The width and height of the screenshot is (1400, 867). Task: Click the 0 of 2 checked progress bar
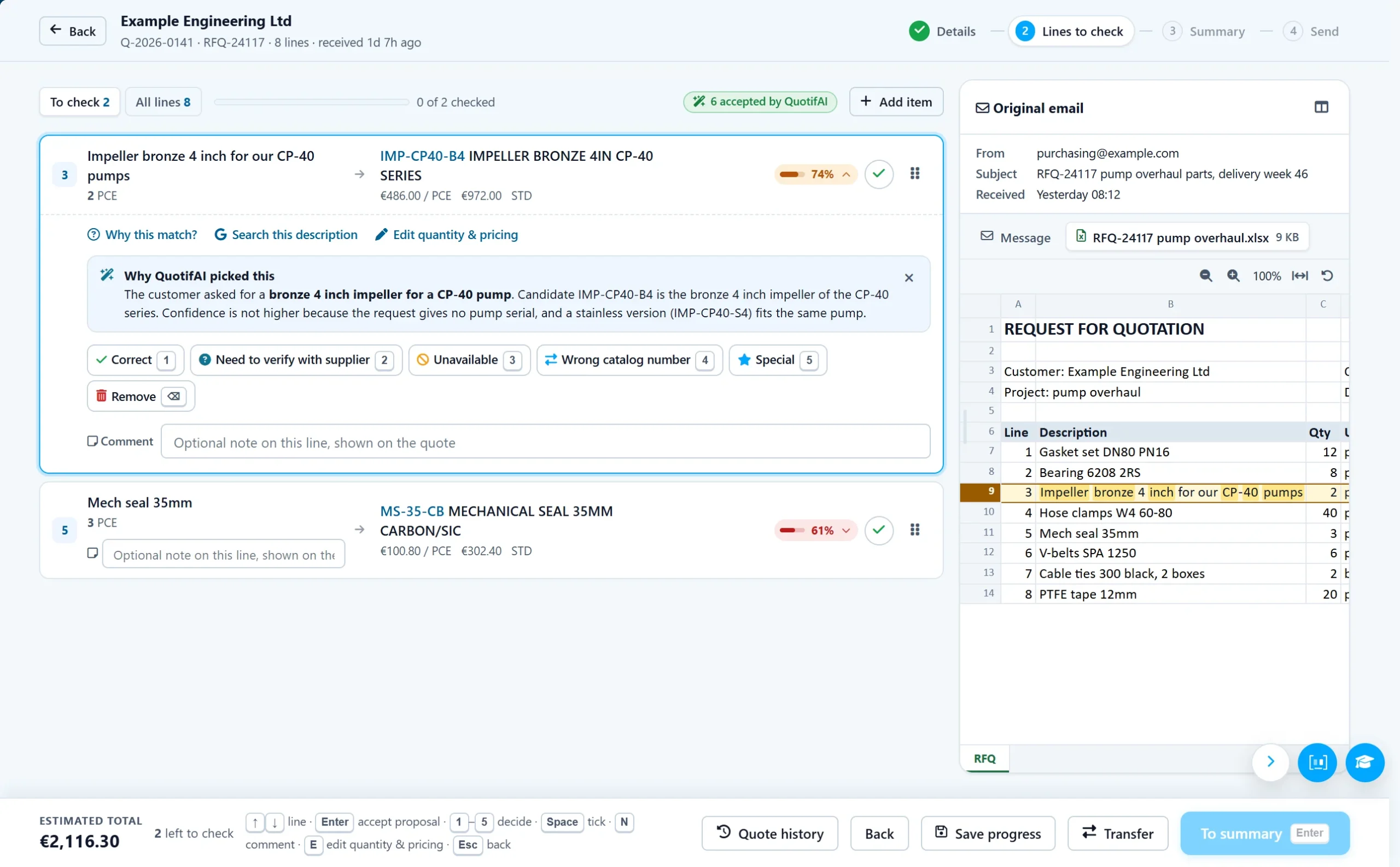tap(311, 102)
